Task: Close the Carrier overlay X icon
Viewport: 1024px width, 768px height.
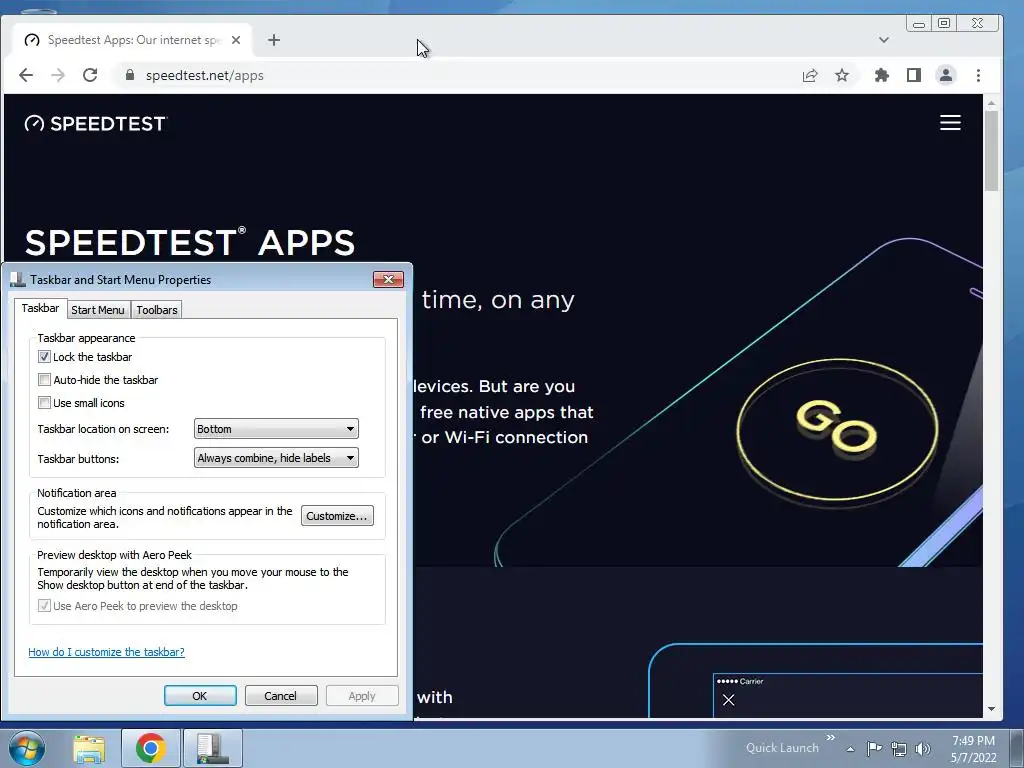Action: [729, 699]
